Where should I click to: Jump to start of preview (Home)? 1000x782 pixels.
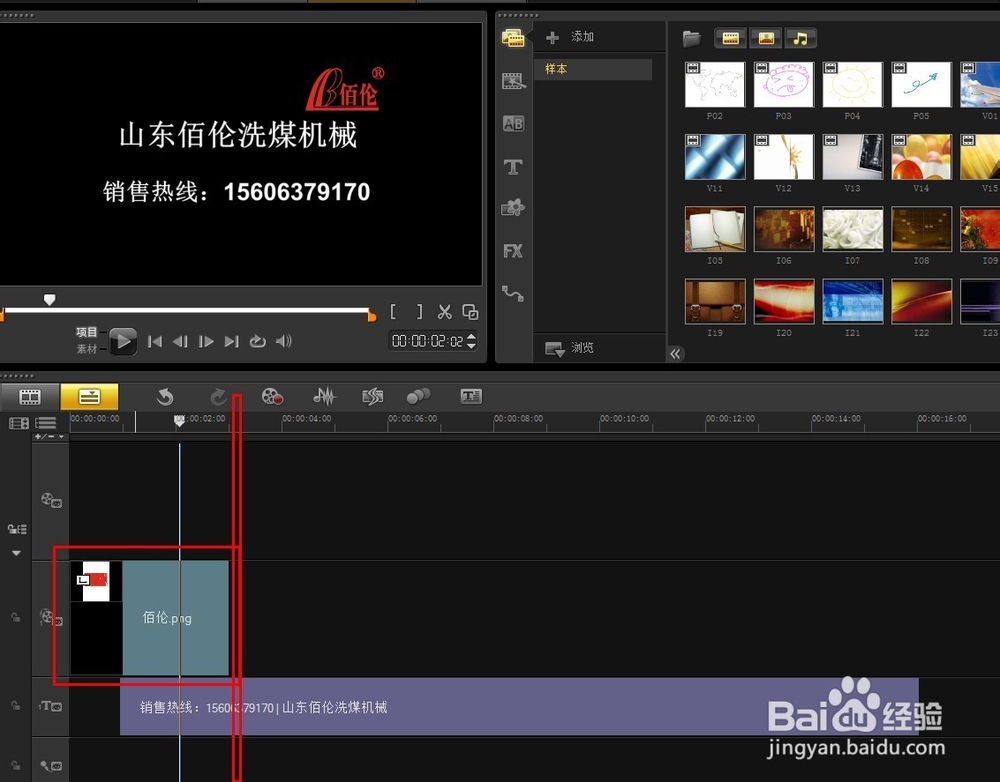[x=154, y=342]
